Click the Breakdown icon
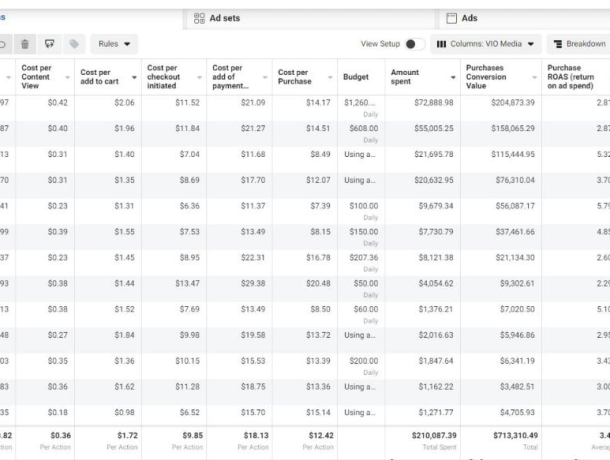Viewport: 610px width, 460px height. (x=558, y=44)
